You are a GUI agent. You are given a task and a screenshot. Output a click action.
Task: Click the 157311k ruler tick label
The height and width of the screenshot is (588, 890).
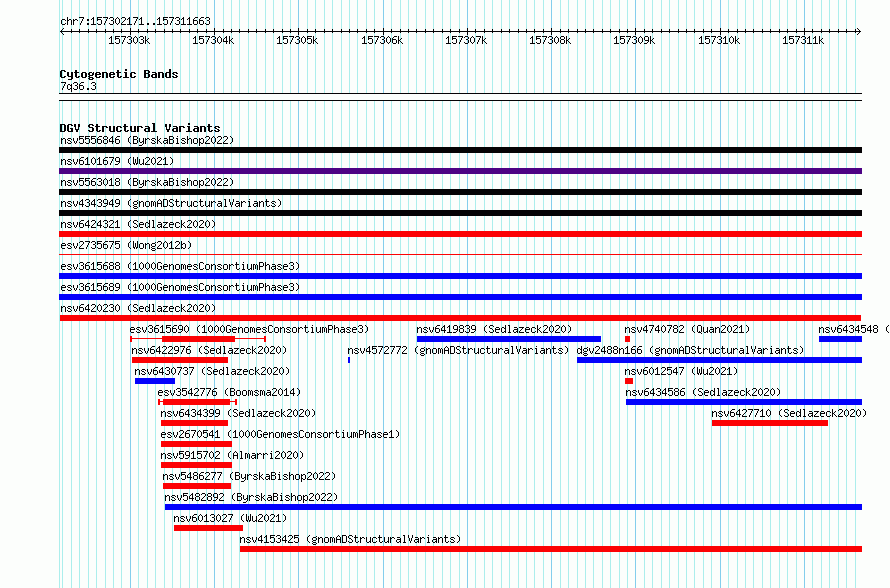pos(803,40)
